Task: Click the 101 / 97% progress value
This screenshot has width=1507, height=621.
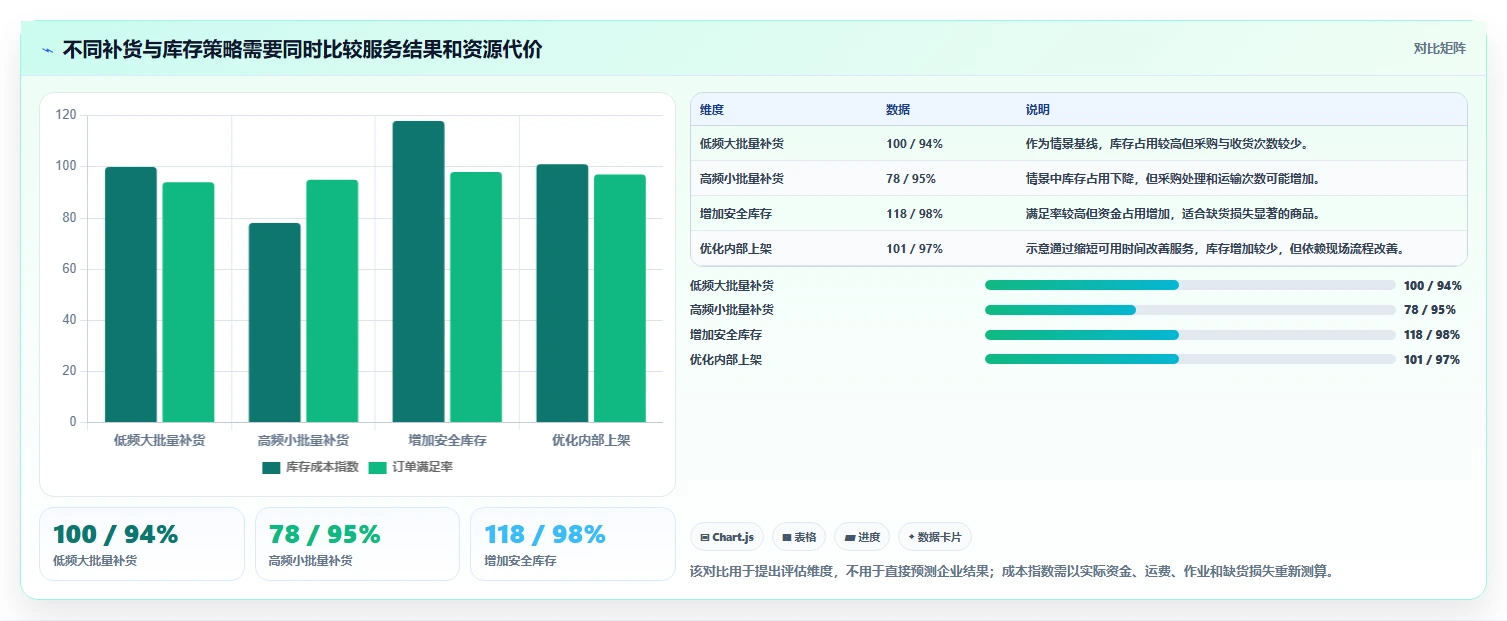Action: 1432,360
